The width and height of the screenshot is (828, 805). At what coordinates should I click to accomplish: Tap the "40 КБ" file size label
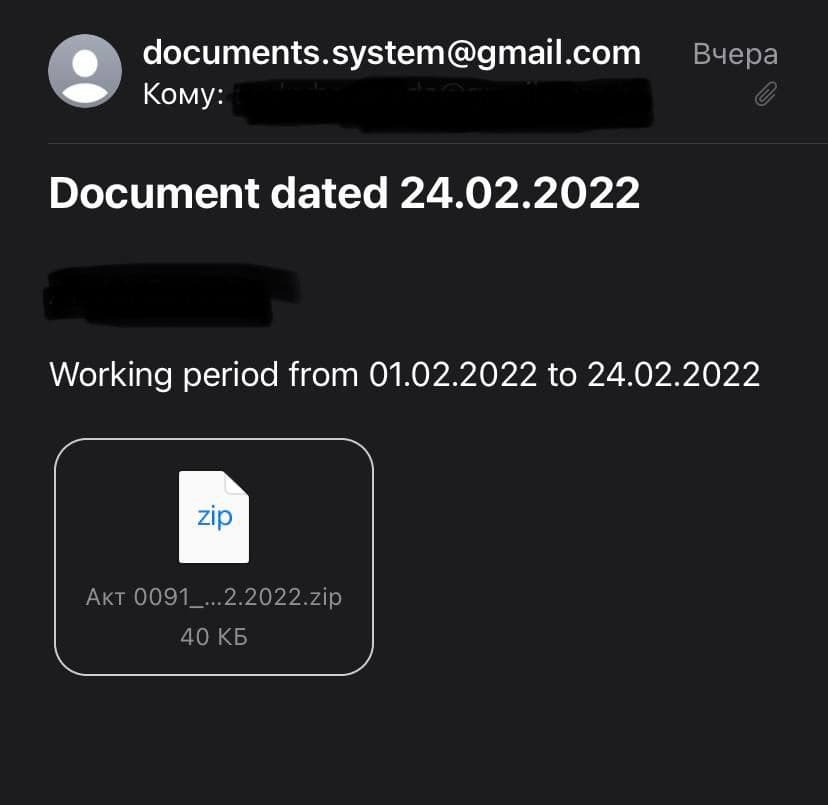point(214,636)
